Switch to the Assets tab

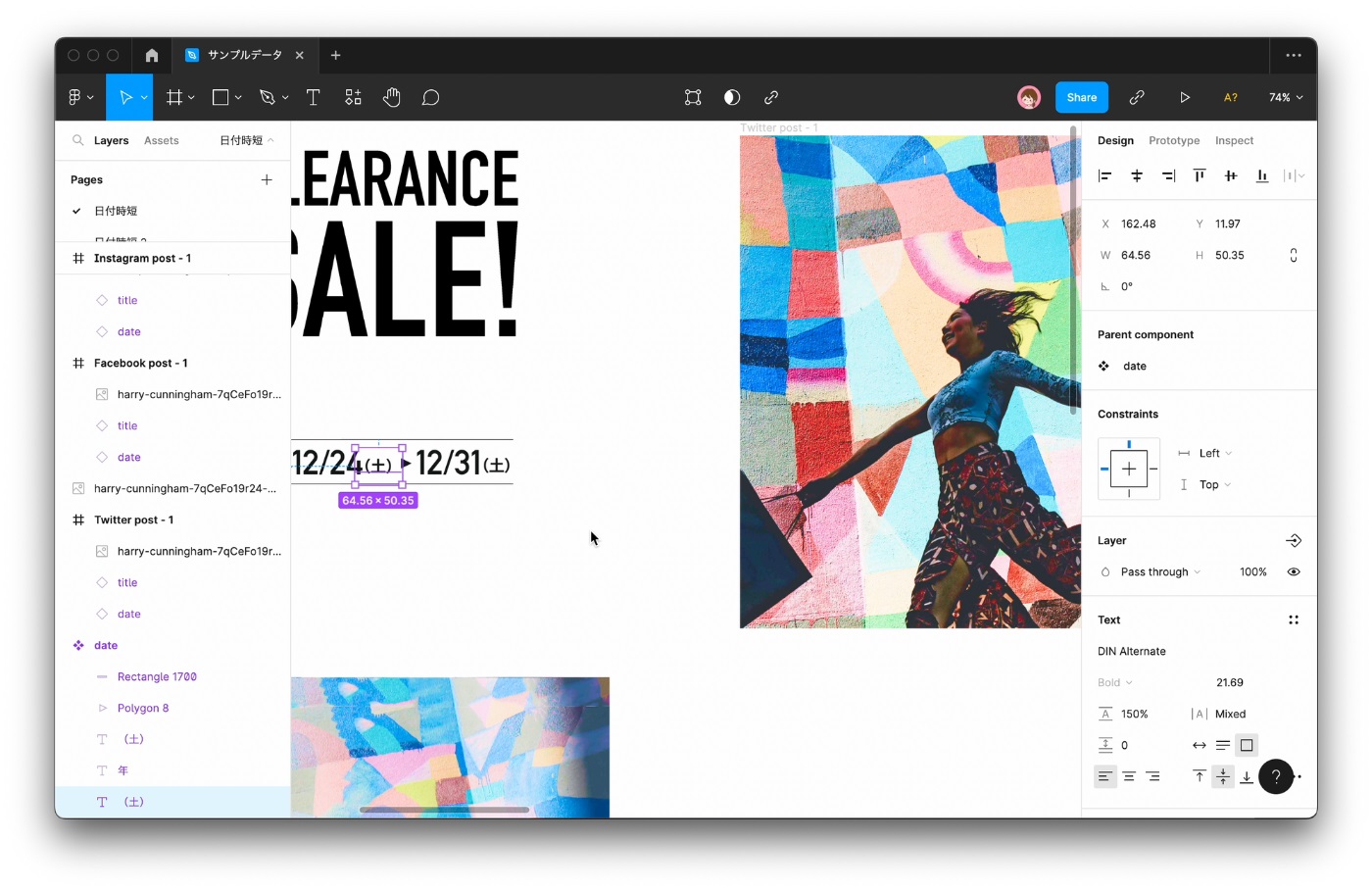(162, 140)
